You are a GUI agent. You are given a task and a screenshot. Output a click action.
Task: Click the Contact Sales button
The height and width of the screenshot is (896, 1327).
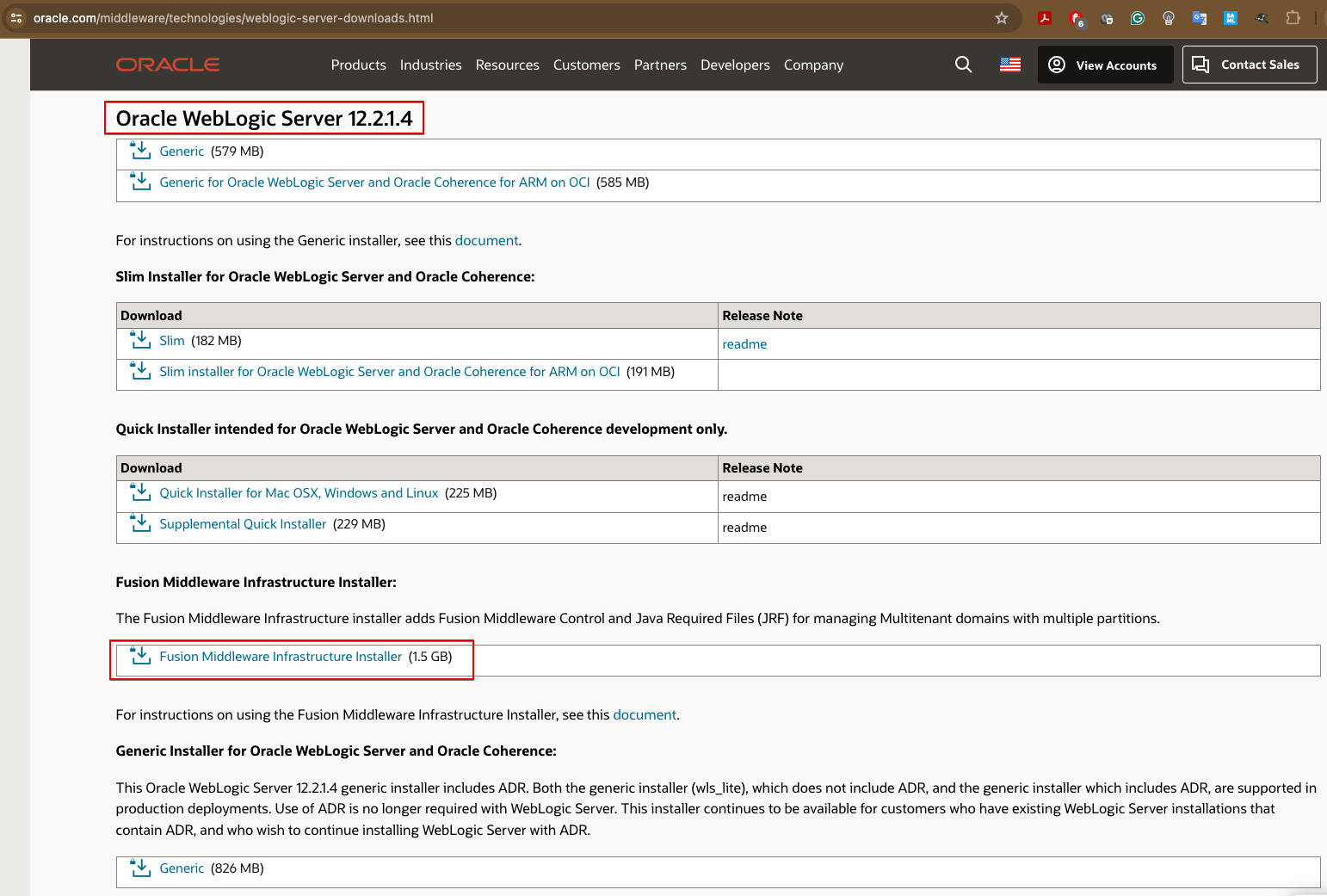[1249, 65]
